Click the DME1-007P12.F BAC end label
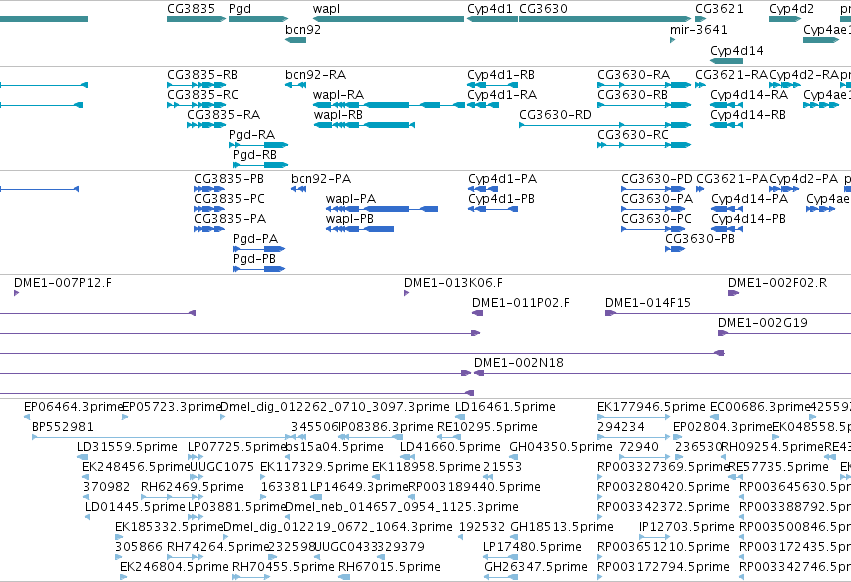The height and width of the screenshot is (582, 851). pos(63,283)
